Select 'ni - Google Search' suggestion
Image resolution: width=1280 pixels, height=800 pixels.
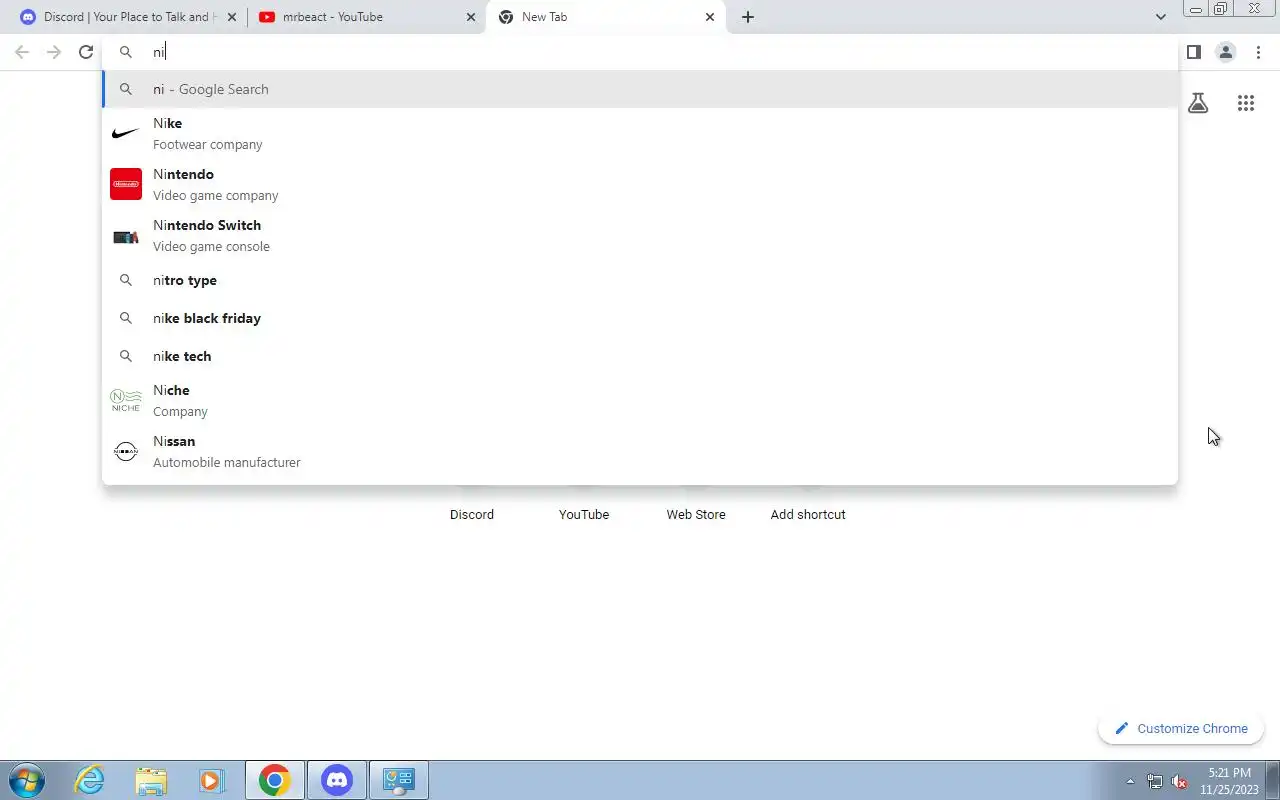click(640, 89)
